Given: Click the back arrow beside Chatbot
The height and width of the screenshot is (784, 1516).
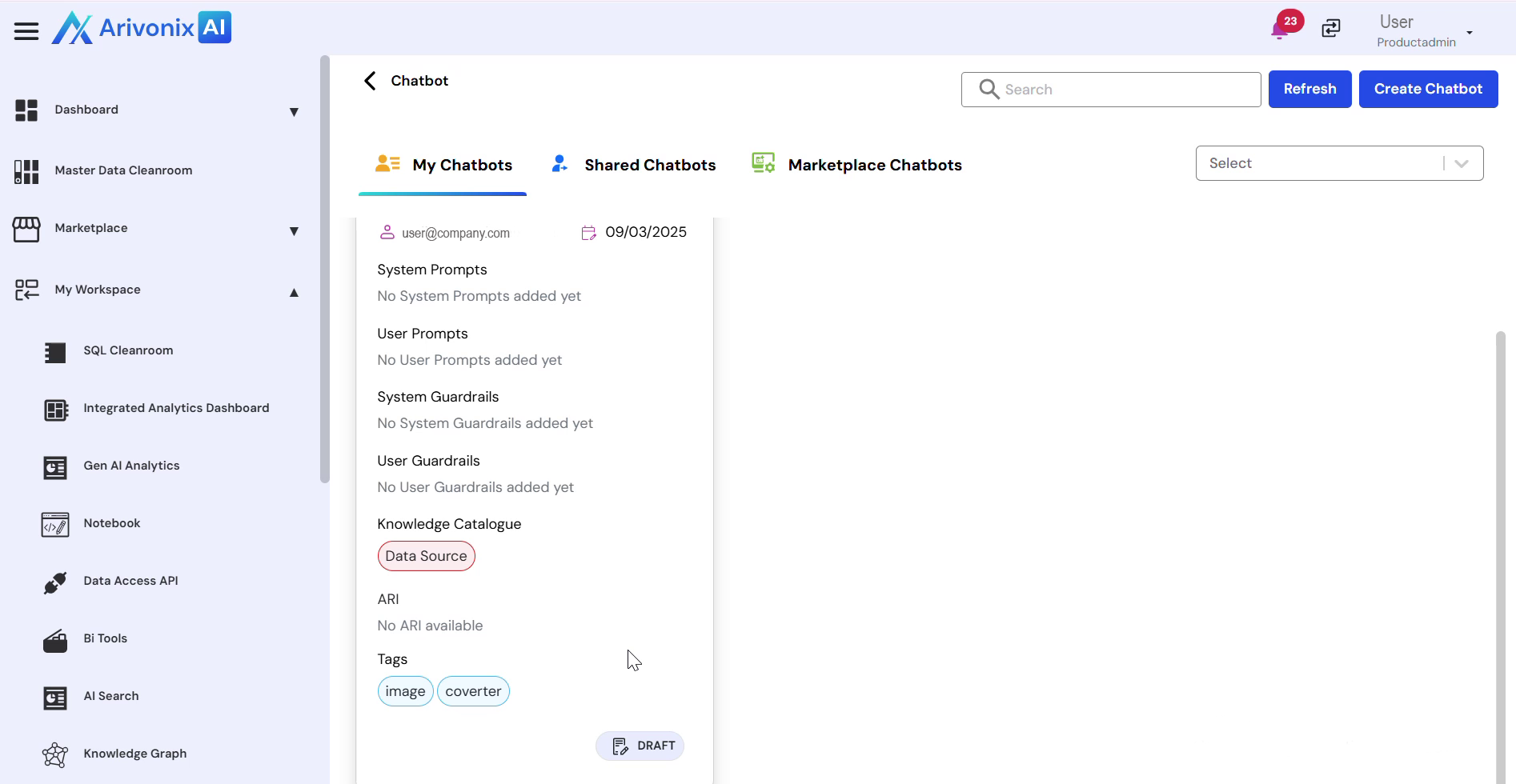Looking at the screenshot, I should tap(370, 81).
